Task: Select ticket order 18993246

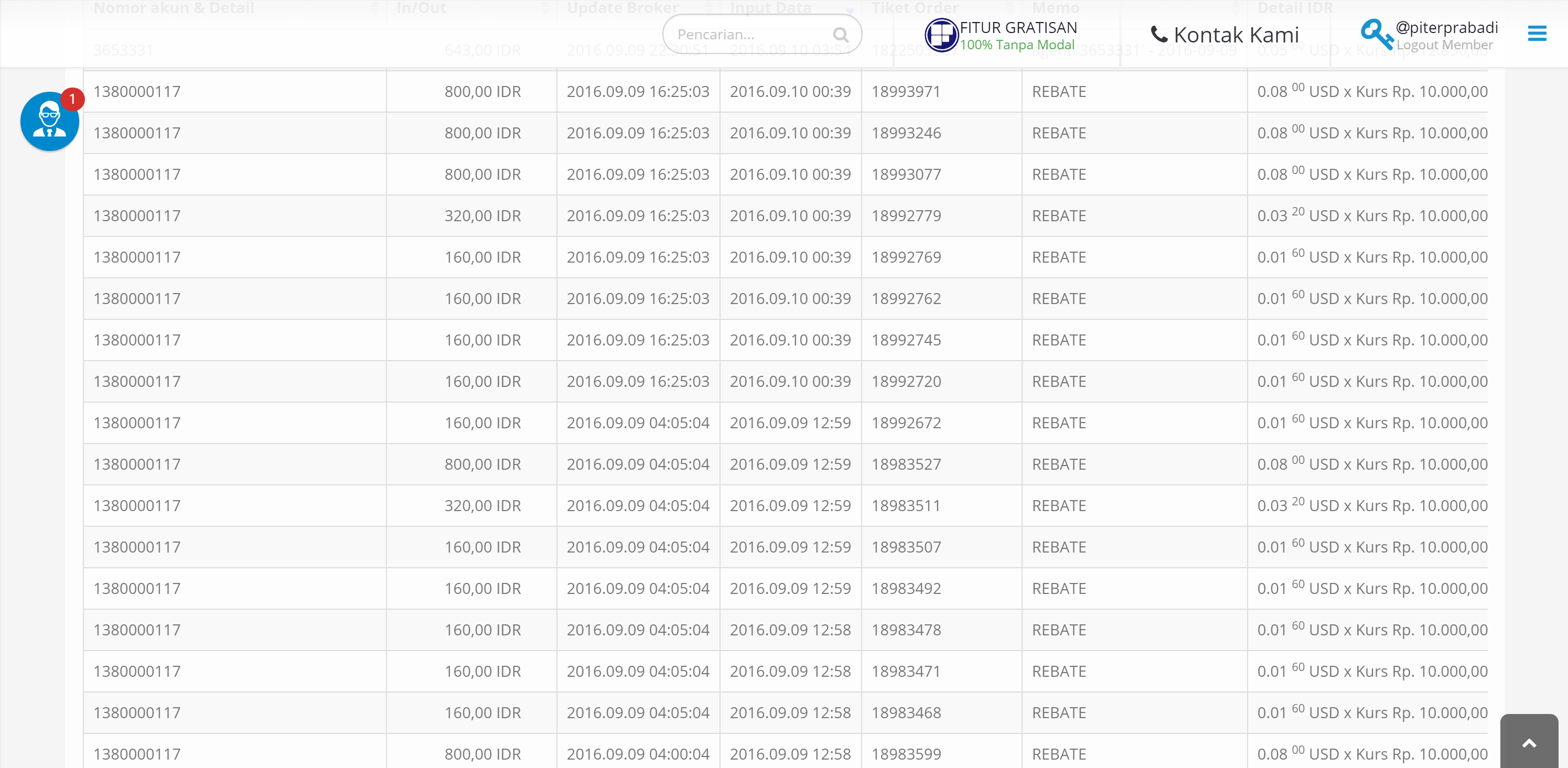Action: pos(906,133)
